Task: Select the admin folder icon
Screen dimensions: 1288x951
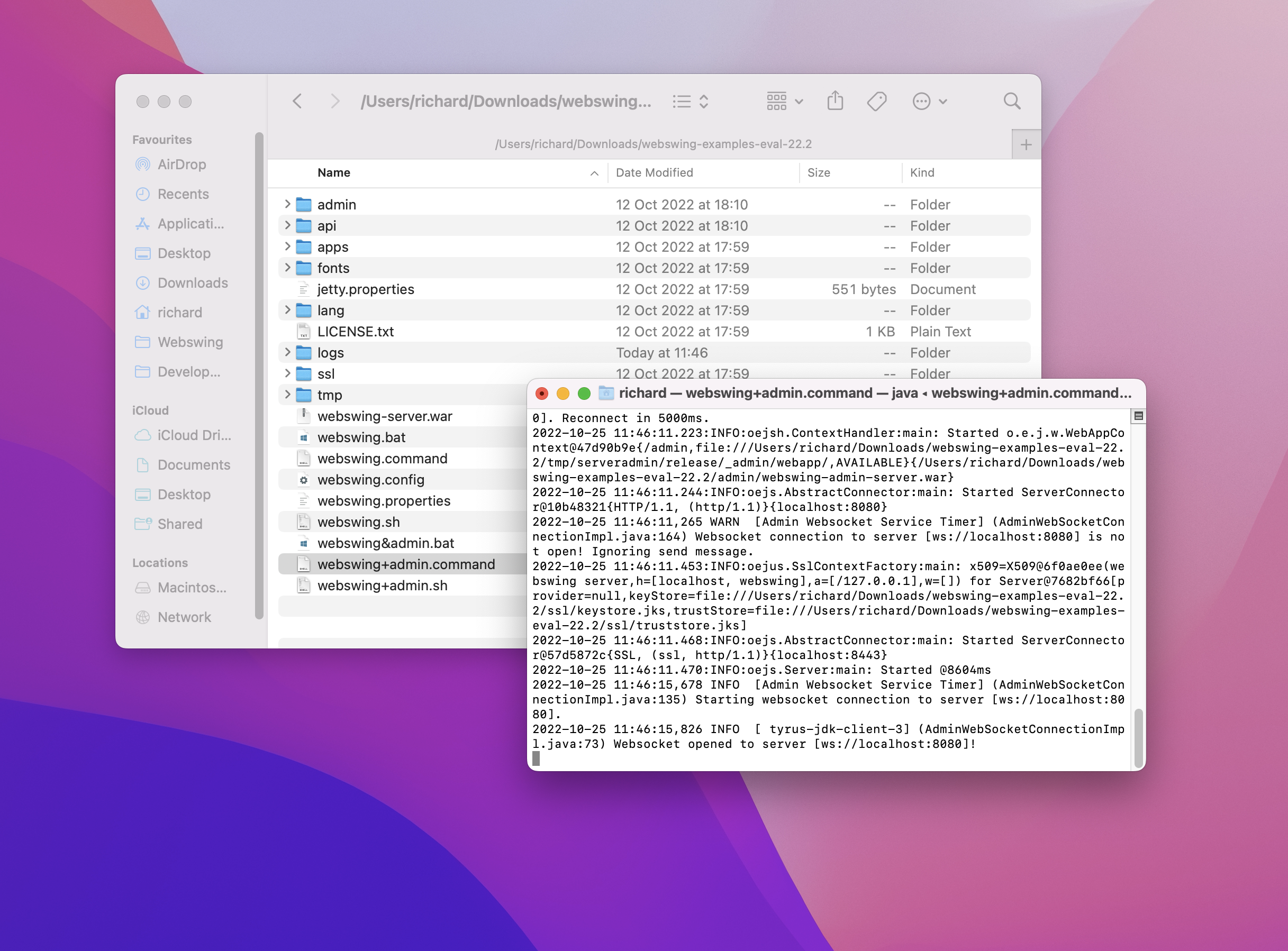Action: pos(303,204)
